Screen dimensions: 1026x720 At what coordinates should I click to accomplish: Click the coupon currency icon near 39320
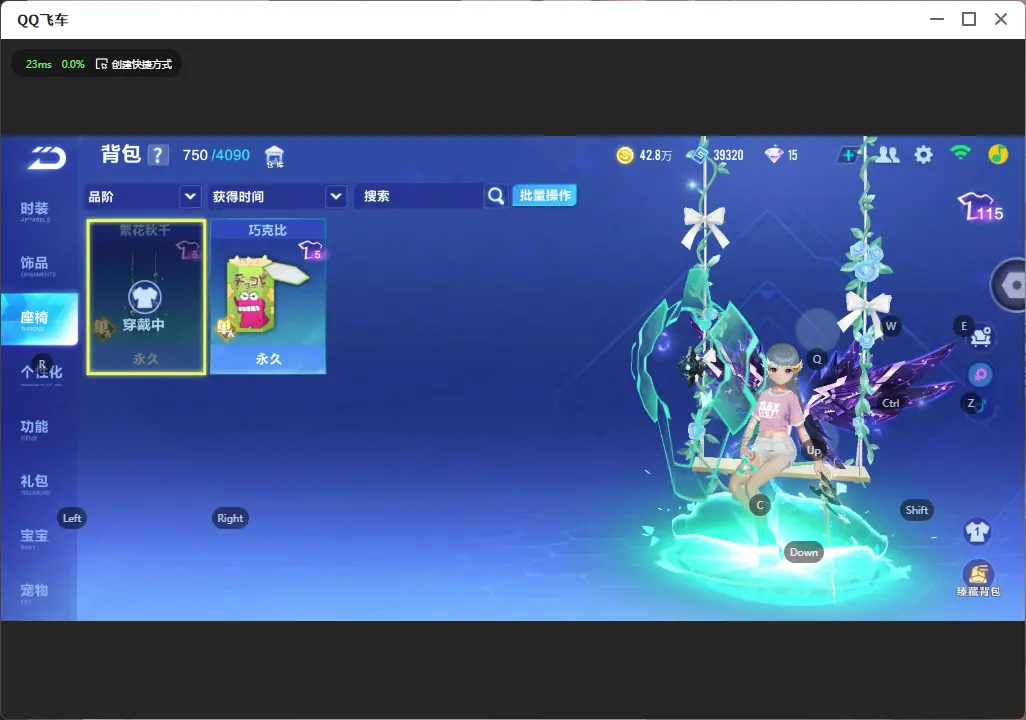pyautogui.click(x=699, y=155)
